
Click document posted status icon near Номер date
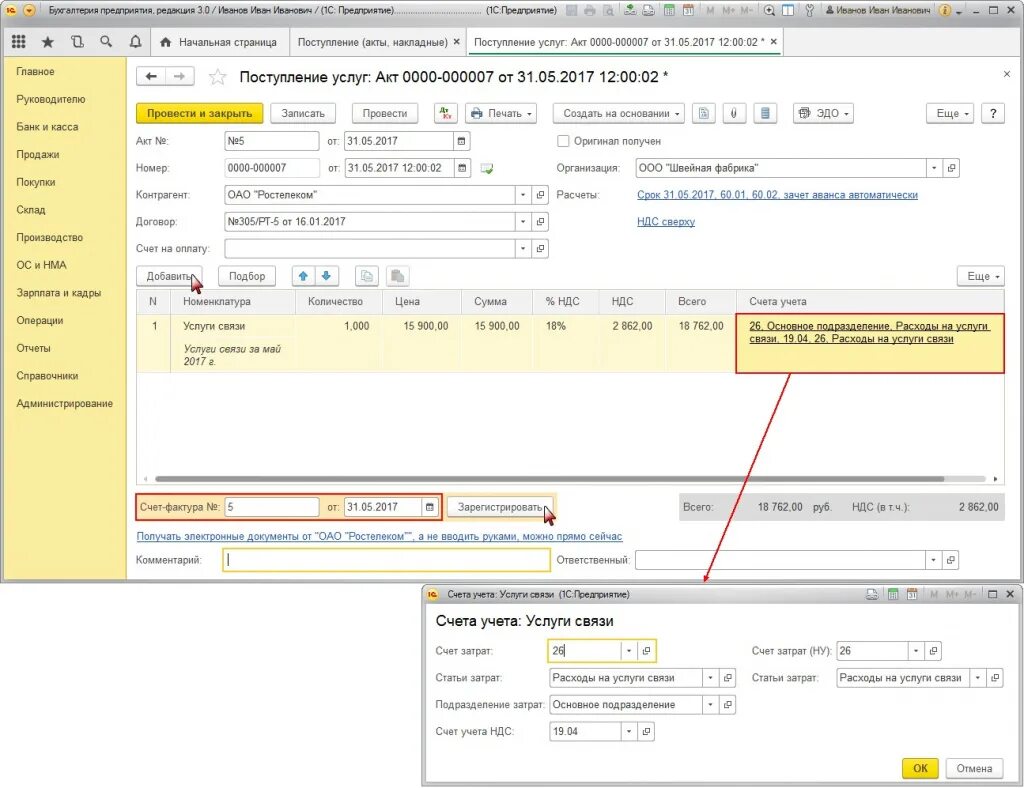click(487, 168)
